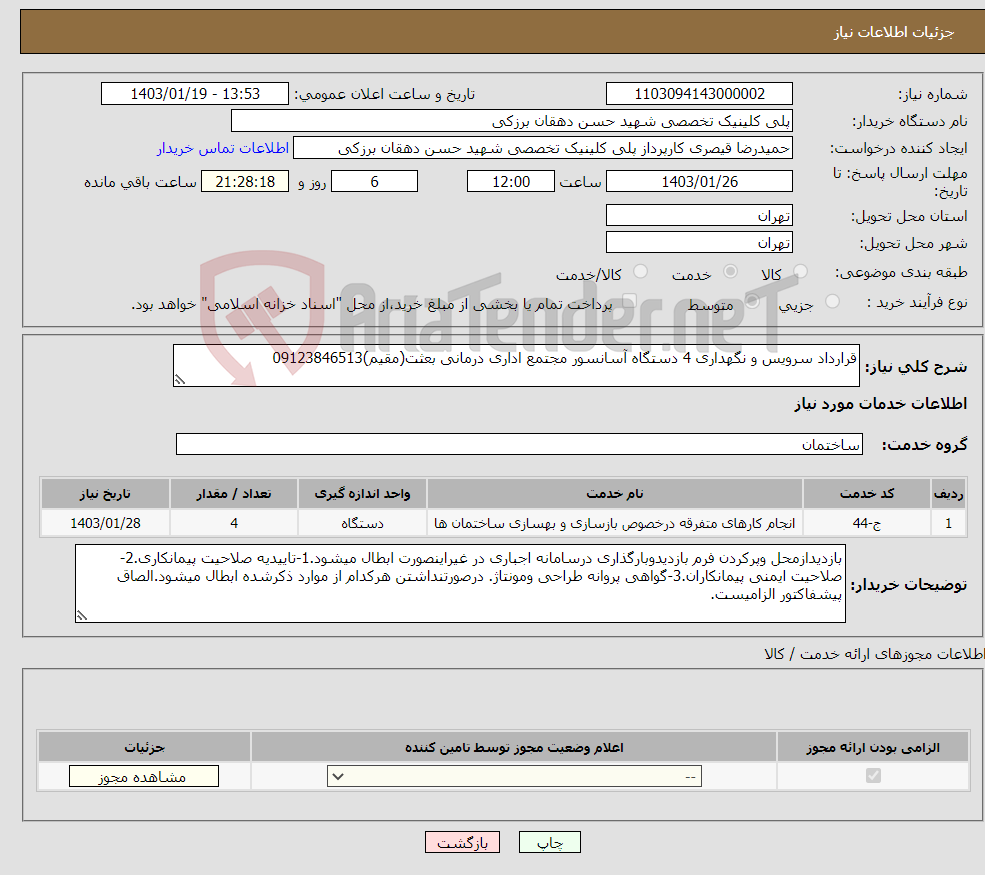Click the اطلاعات خدمات مورد نیاز heading
This screenshot has width=985, height=875.
(x=880, y=404)
